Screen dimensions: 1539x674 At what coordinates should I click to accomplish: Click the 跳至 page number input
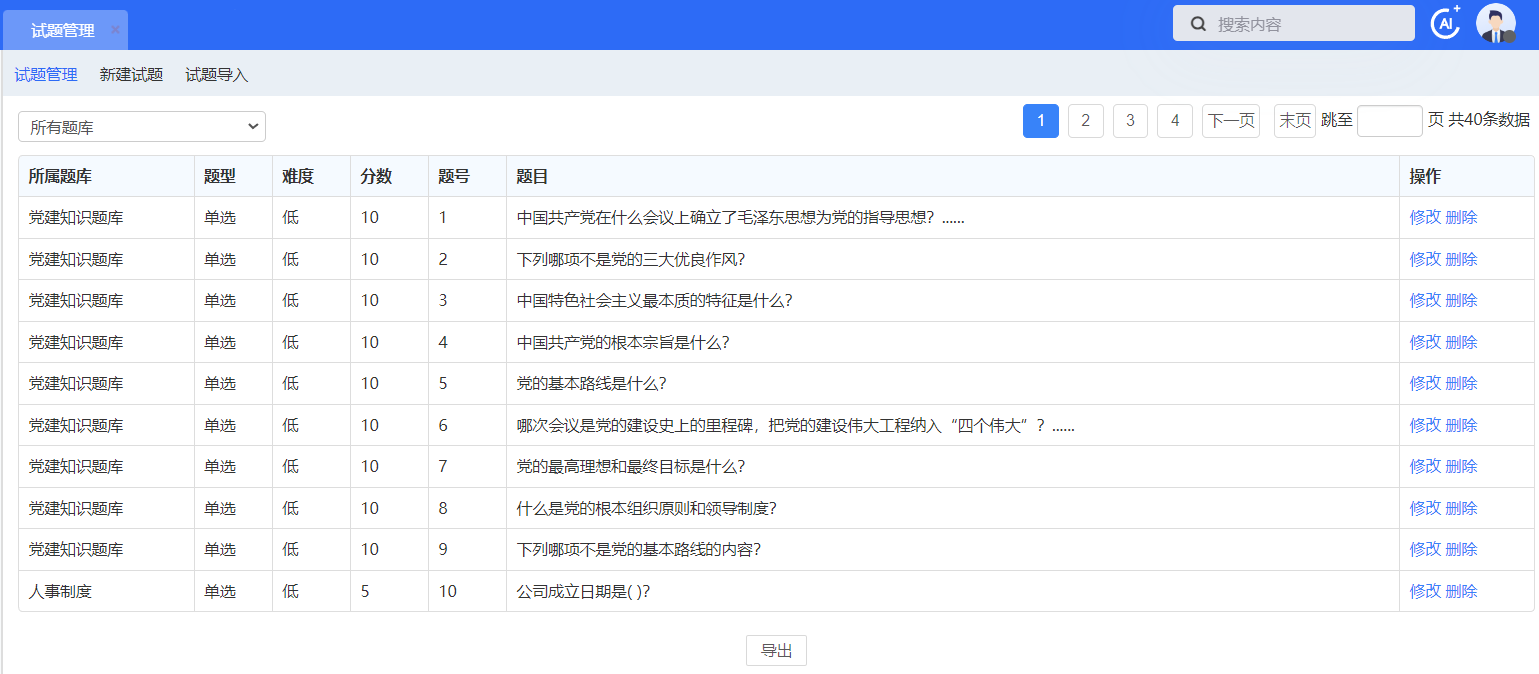pyautogui.click(x=1389, y=121)
